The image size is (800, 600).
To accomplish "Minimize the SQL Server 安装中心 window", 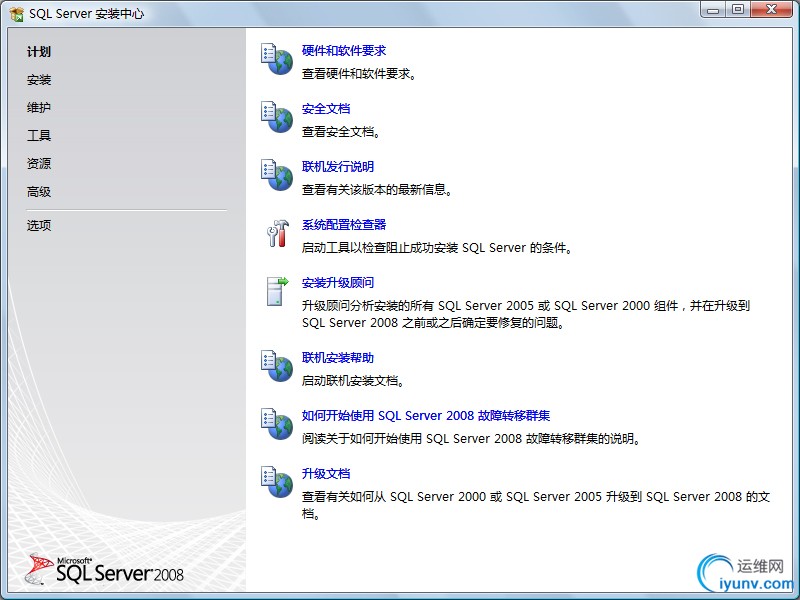I will click(x=713, y=10).
